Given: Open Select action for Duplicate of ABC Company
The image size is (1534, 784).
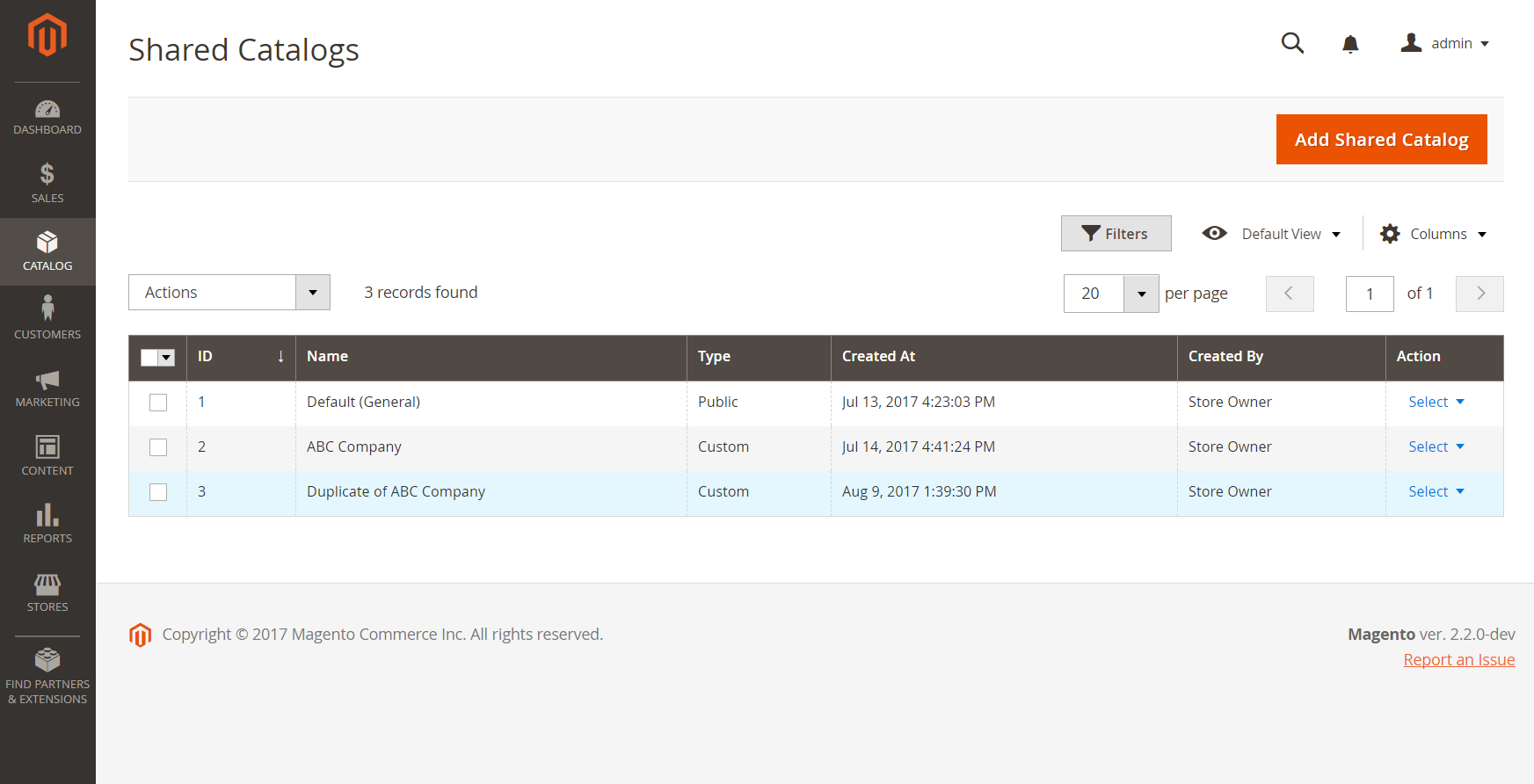Looking at the screenshot, I should click(x=1436, y=491).
